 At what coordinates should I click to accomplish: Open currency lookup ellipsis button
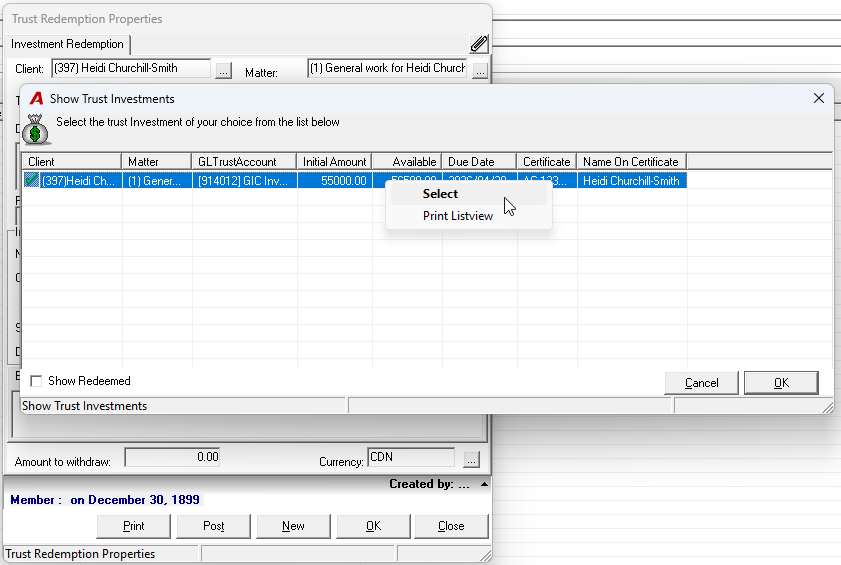click(x=471, y=460)
